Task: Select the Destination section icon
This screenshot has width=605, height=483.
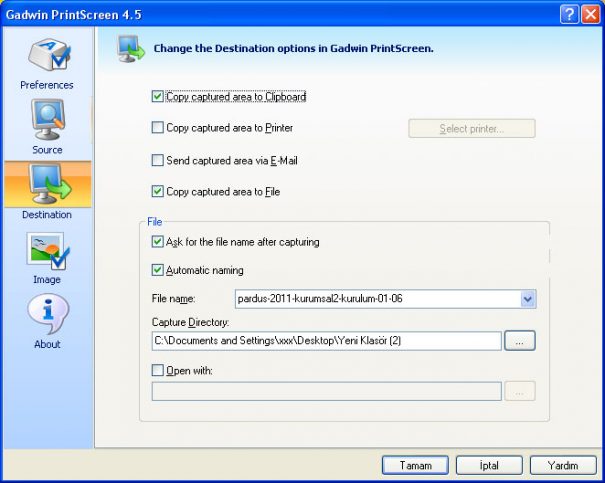Action: [50, 184]
